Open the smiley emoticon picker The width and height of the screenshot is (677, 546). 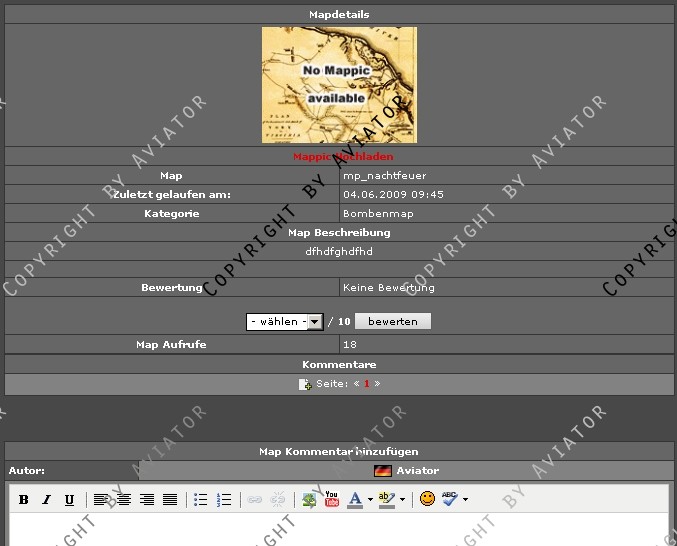427,499
